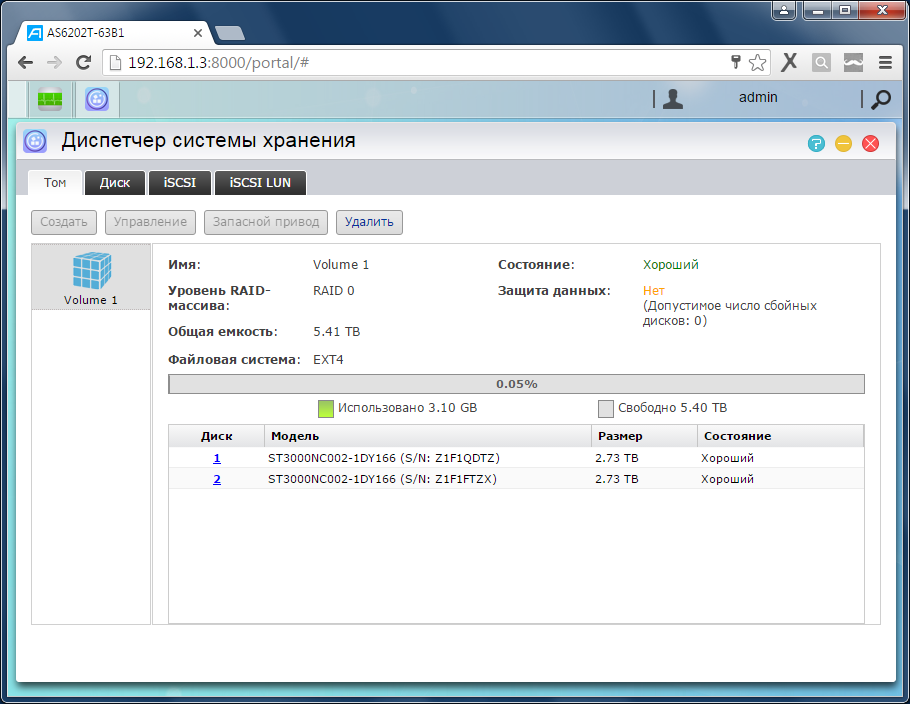Click the 0.05% usage progress bar
Screen dimensions: 910x704
[x=516, y=384]
